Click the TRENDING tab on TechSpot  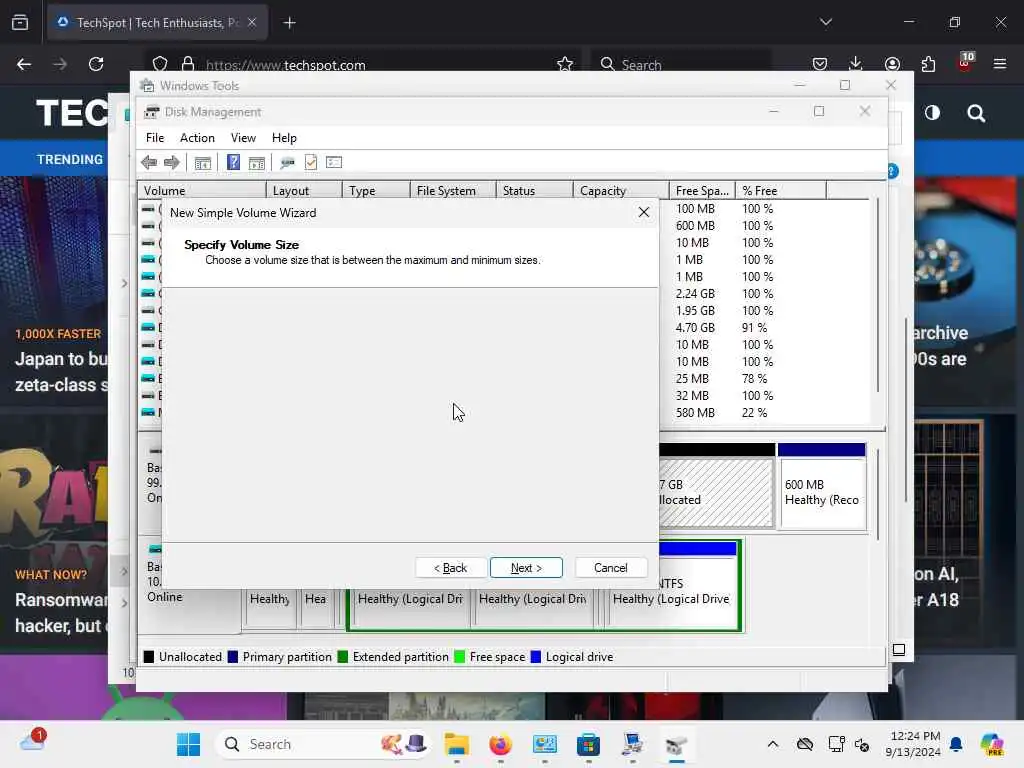pyautogui.click(x=70, y=159)
